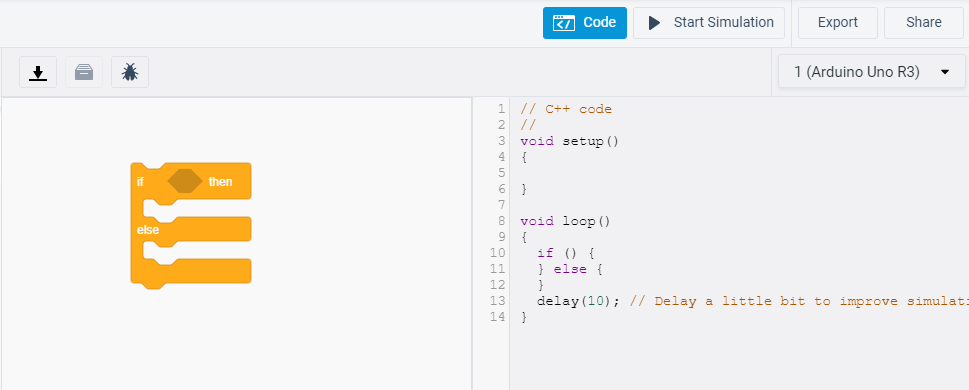Click the Share button
The width and height of the screenshot is (969, 390).
923,23
